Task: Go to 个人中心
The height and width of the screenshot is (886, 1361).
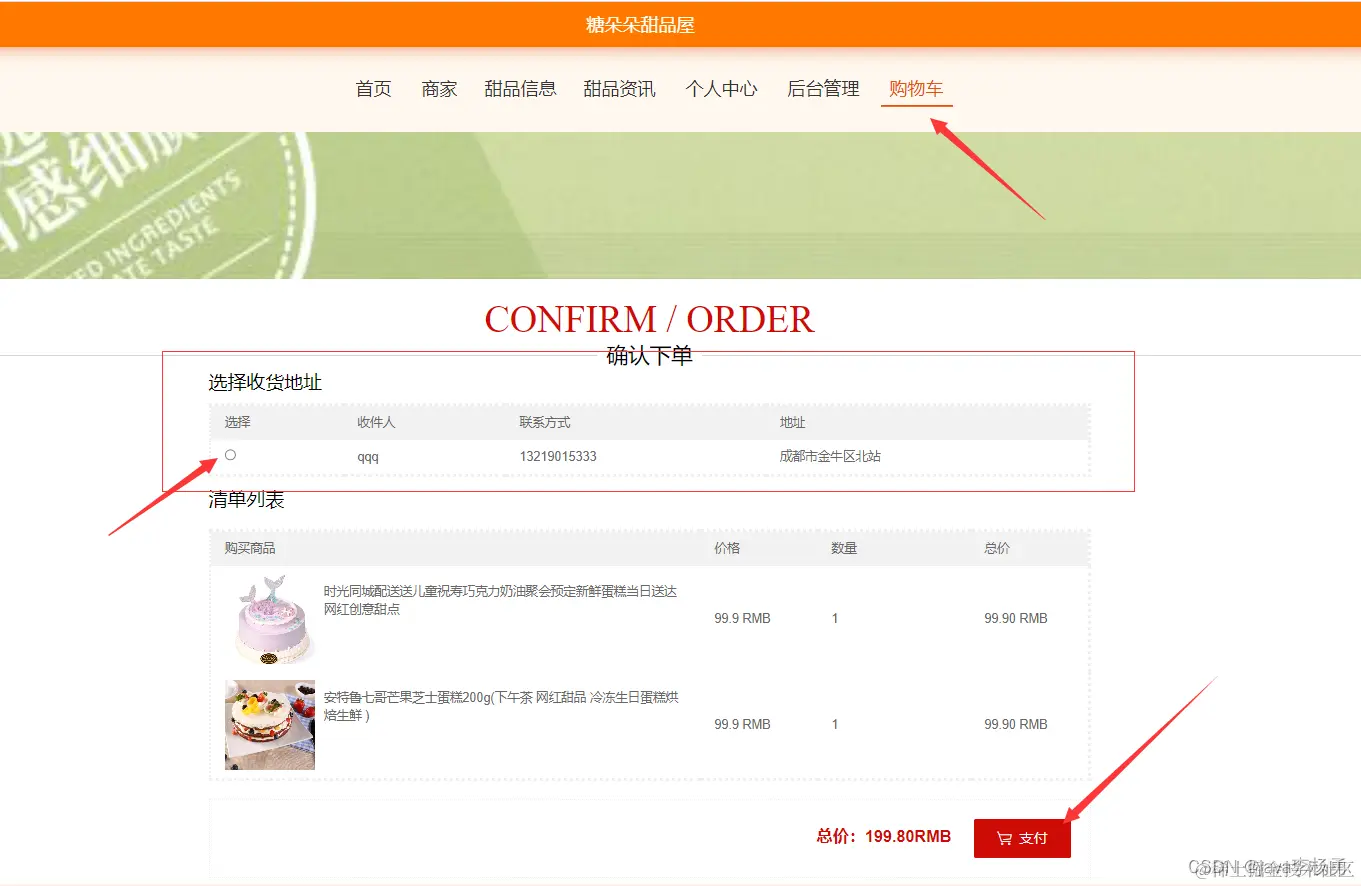Action: [x=721, y=89]
